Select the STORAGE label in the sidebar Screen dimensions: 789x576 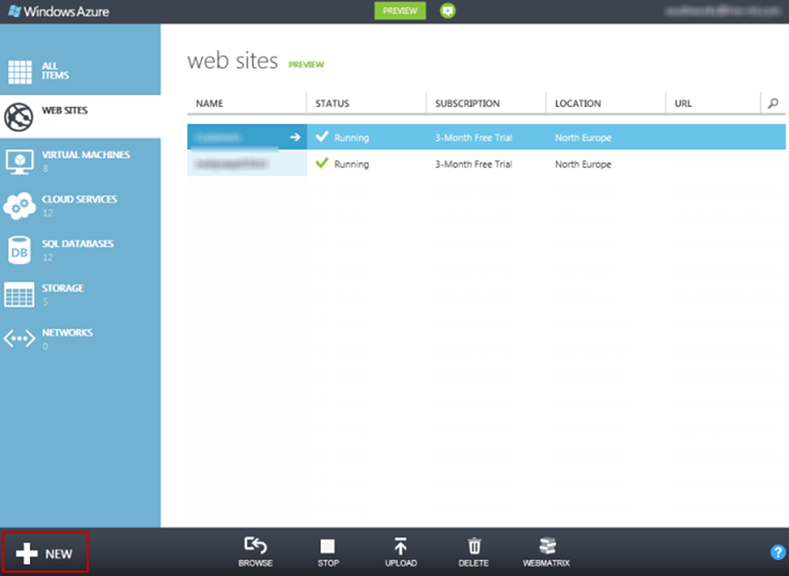63,288
